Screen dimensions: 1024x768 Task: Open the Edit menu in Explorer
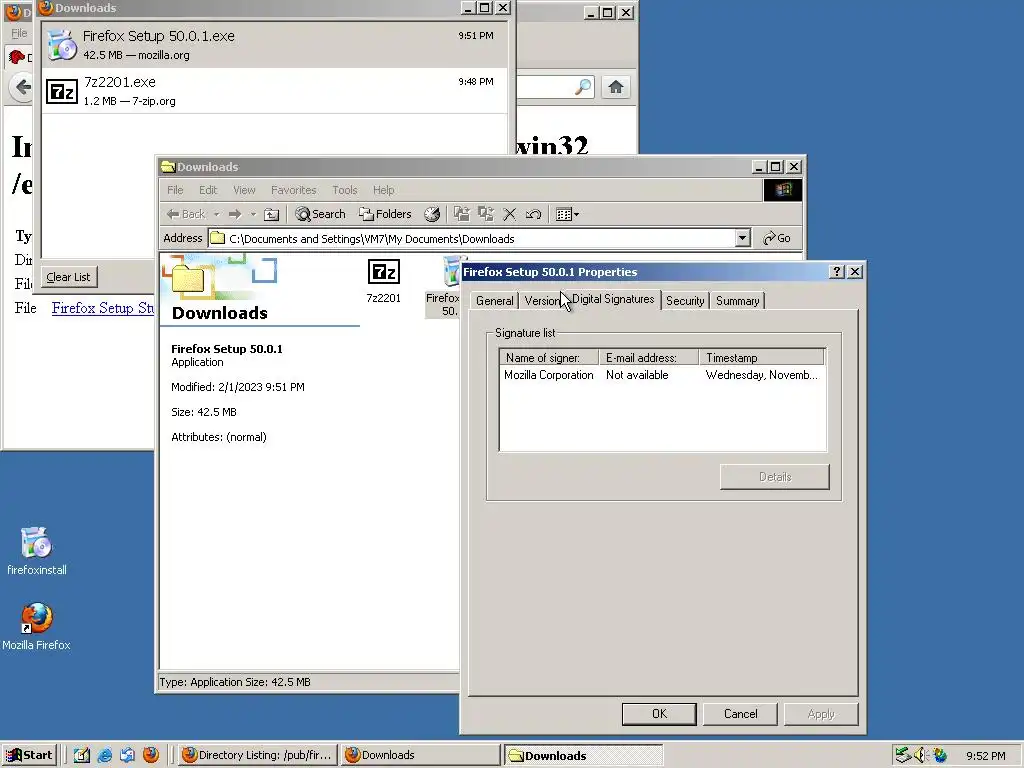pyautogui.click(x=208, y=190)
